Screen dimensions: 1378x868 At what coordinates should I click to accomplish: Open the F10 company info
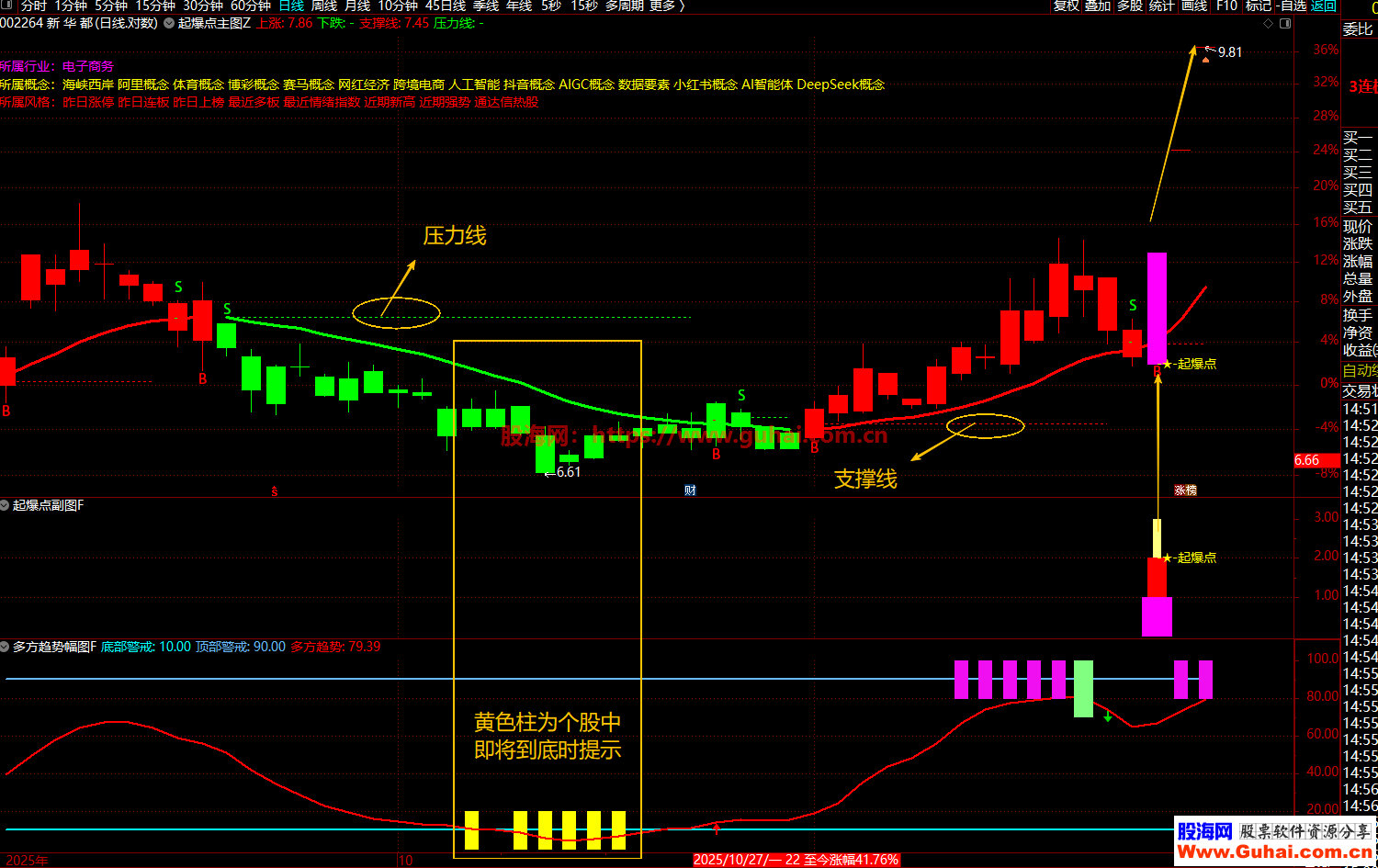pos(1226,6)
